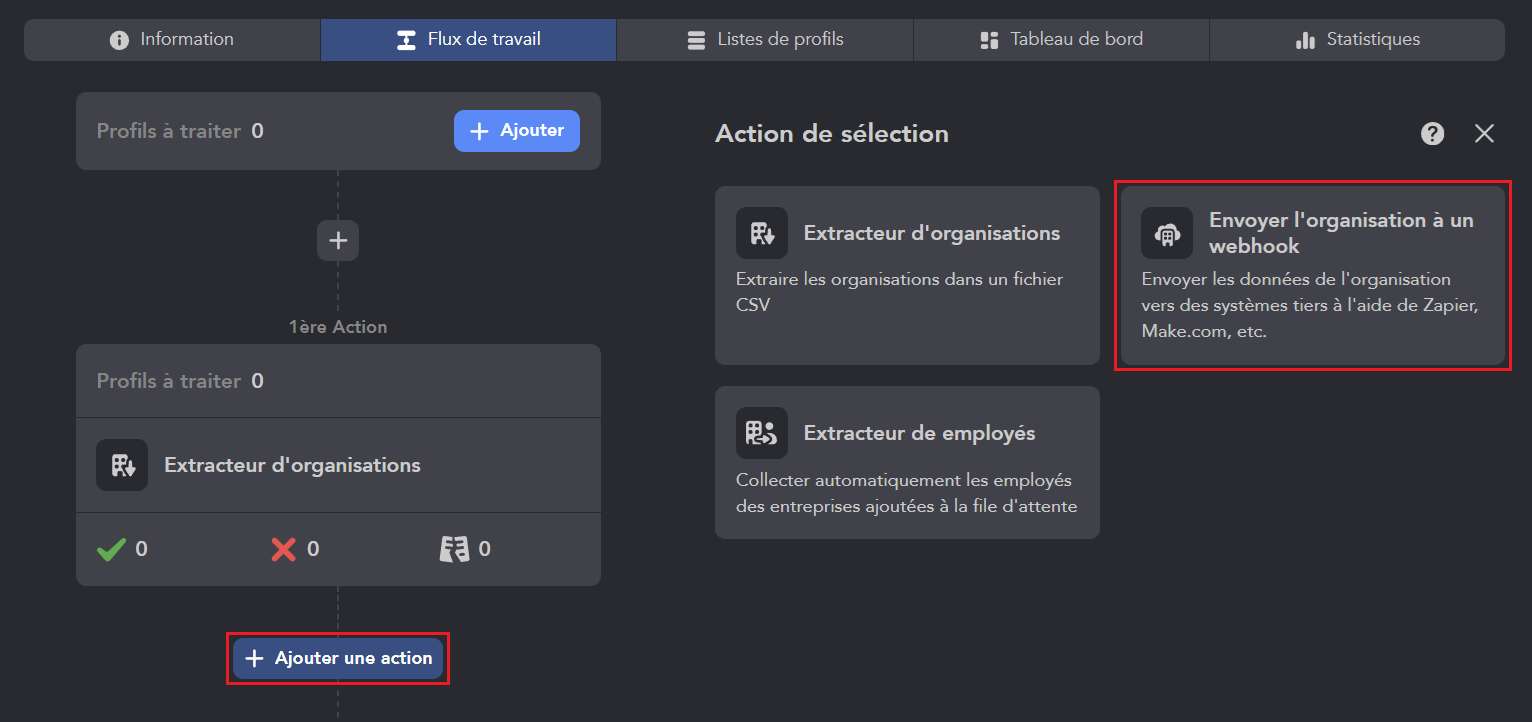
Task: Select the Extracteur d'organisations action card
Action: tap(906, 274)
